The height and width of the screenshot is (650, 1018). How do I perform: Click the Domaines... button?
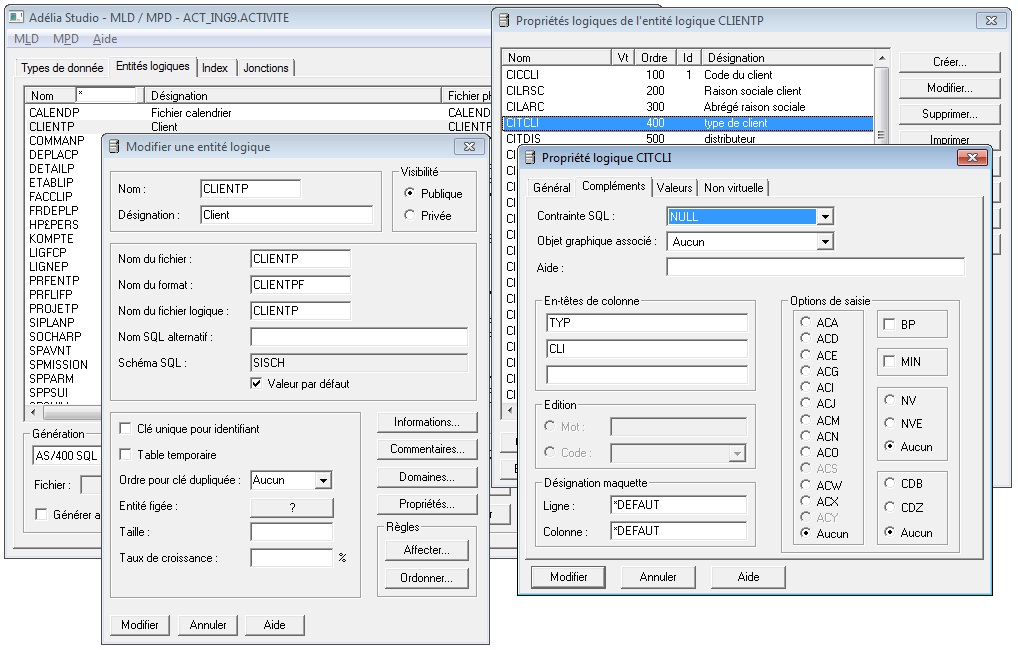tap(427, 477)
